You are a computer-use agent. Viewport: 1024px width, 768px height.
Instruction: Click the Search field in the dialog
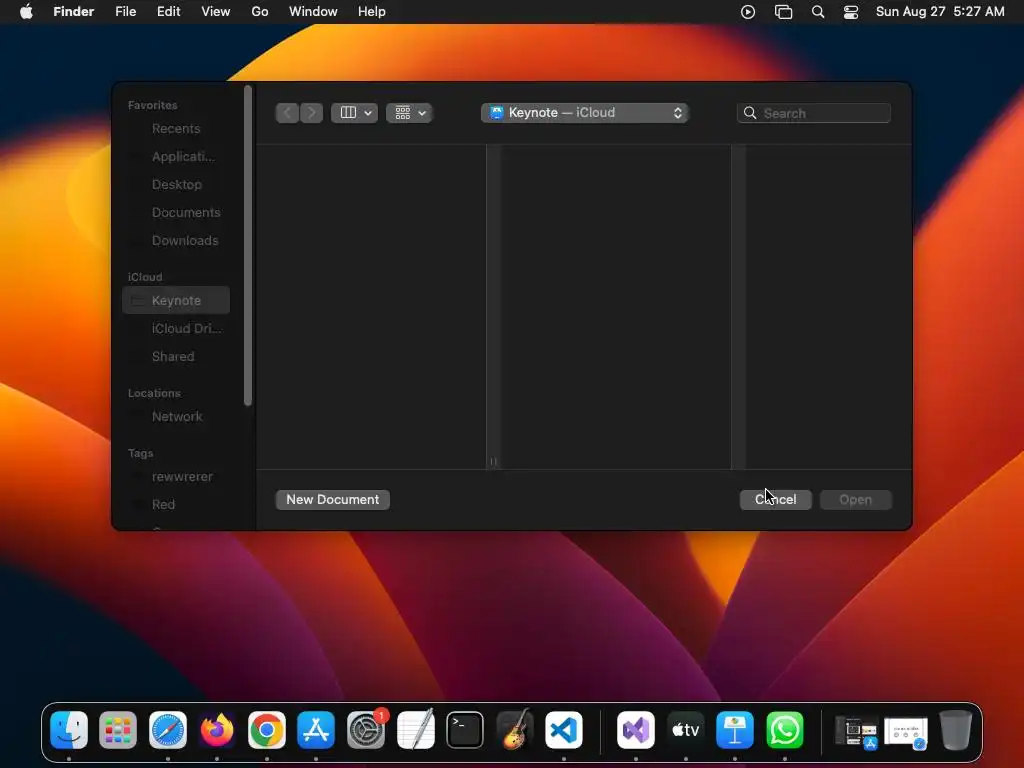pyautogui.click(x=814, y=113)
